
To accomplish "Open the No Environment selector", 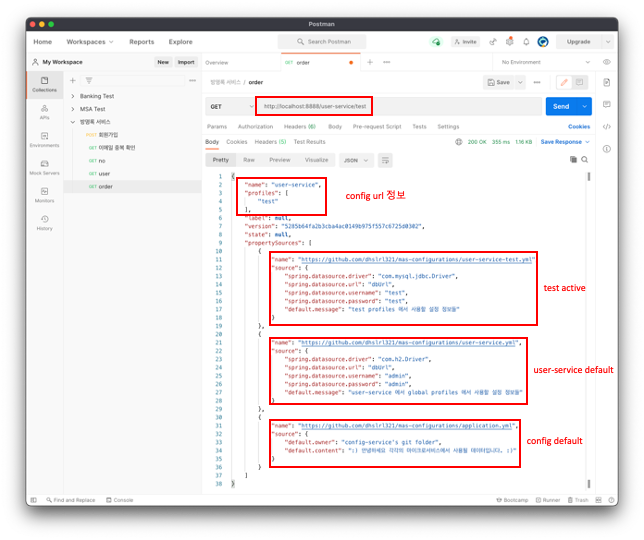I will (545, 62).
